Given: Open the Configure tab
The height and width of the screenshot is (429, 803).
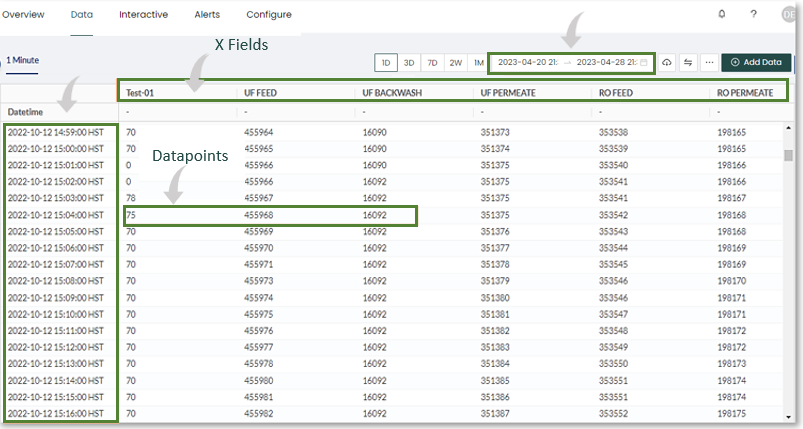Looking at the screenshot, I should click(x=268, y=15).
